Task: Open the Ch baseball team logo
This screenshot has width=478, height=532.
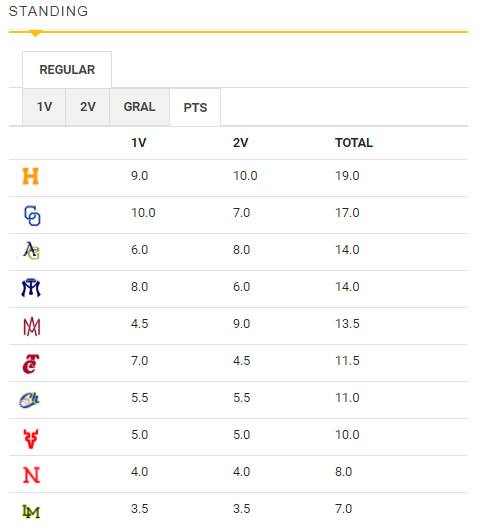Action: tap(30, 400)
